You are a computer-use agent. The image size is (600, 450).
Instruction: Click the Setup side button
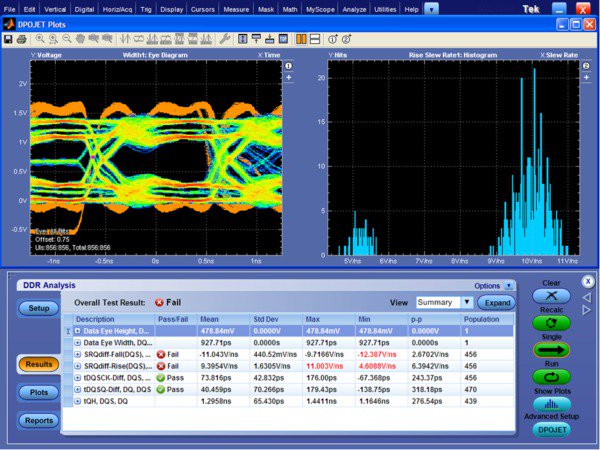[x=39, y=308]
